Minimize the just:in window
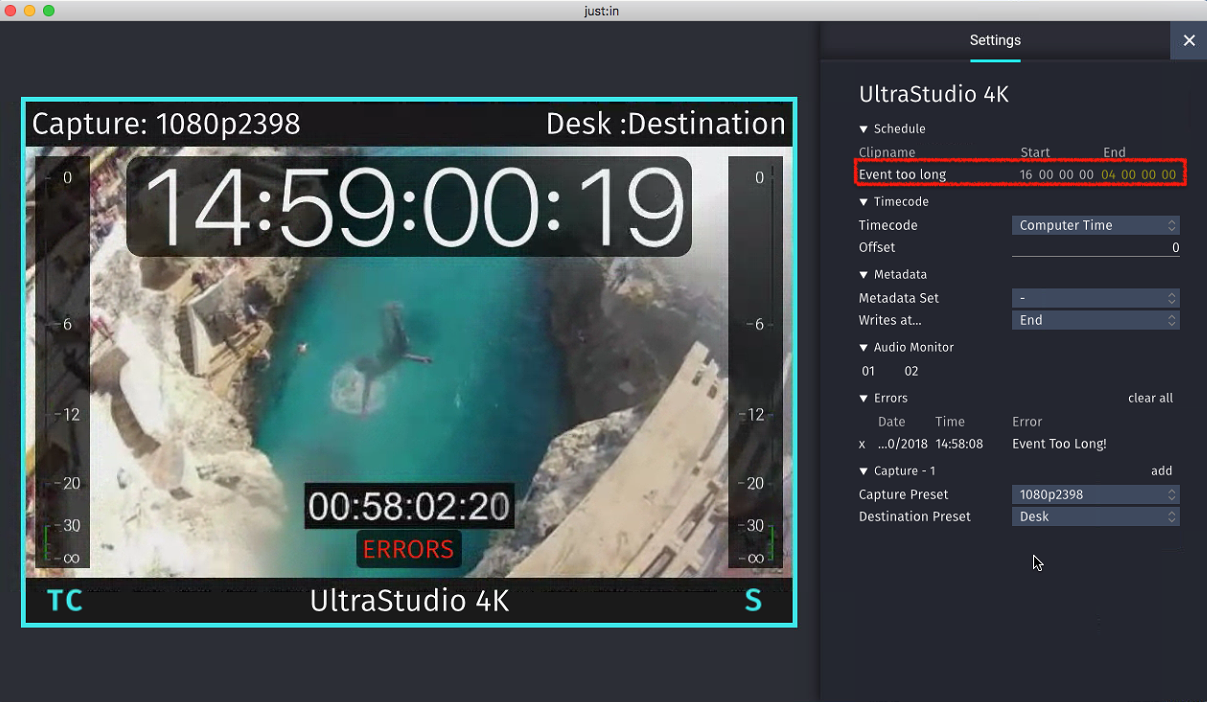 point(30,10)
